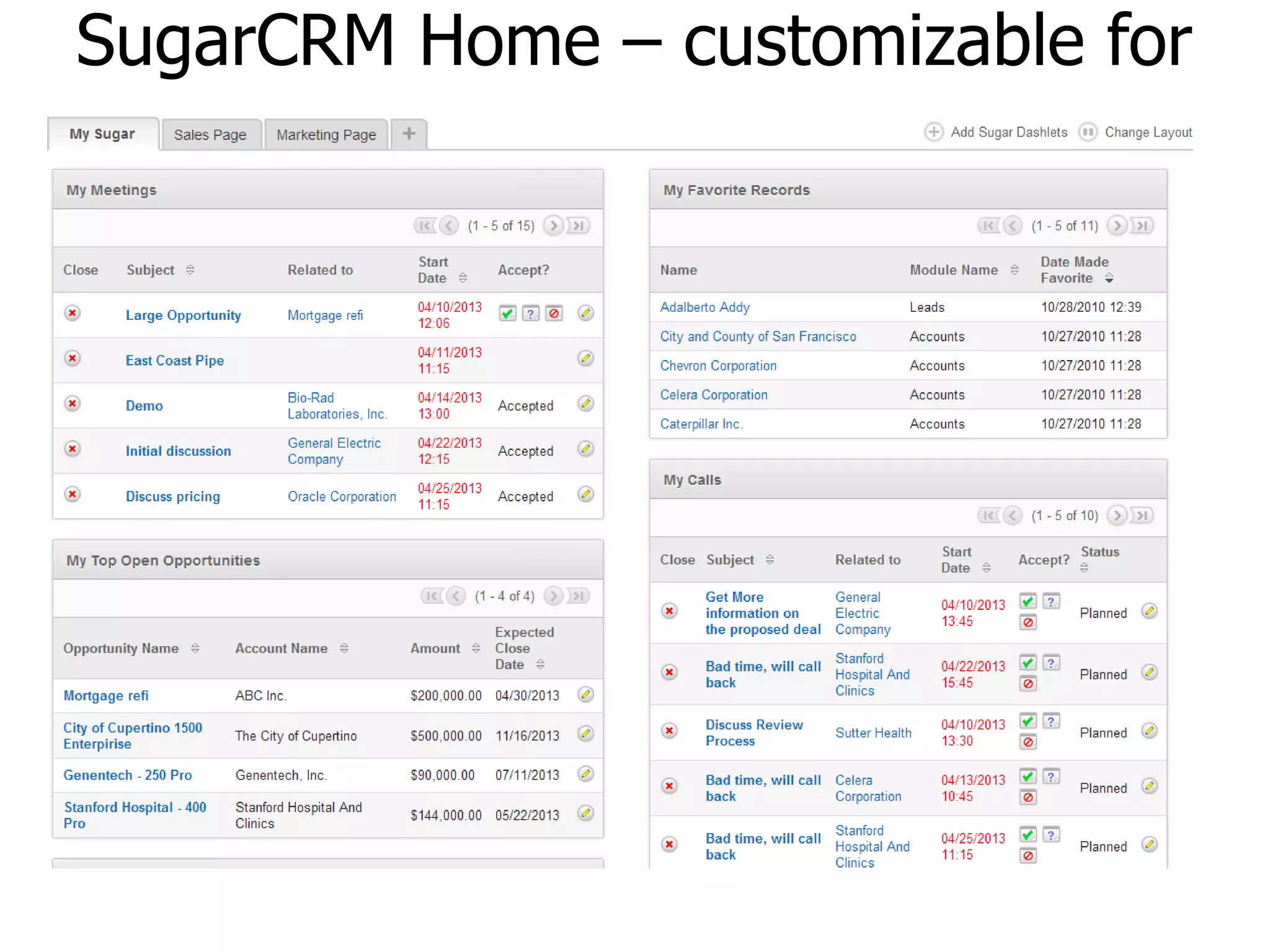Close the Initial discussion meeting
Image resolution: width=1270 pixels, height=952 pixels.
pyautogui.click(x=73, y=449)
